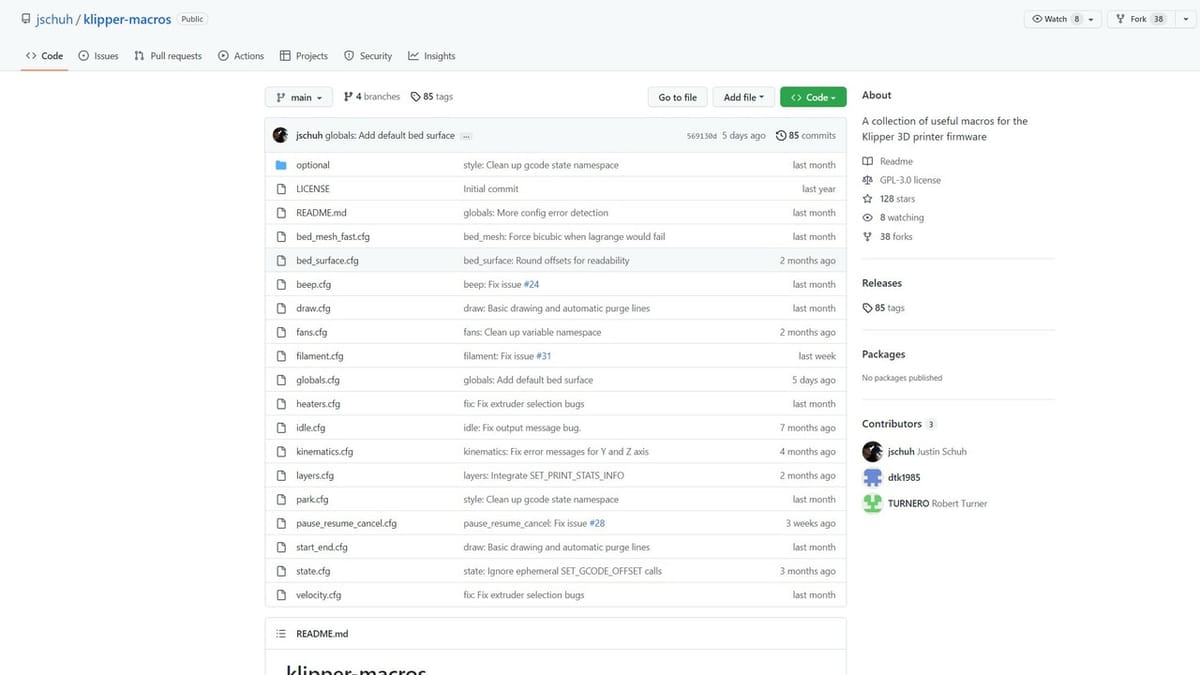Open the 4 branches link
The height and width of the screenshot is (675, 1200).
(371, 97)
